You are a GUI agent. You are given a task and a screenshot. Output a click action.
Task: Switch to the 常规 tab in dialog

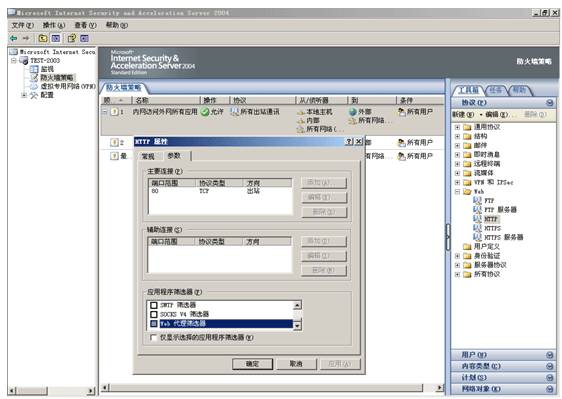tap(148, 156)
